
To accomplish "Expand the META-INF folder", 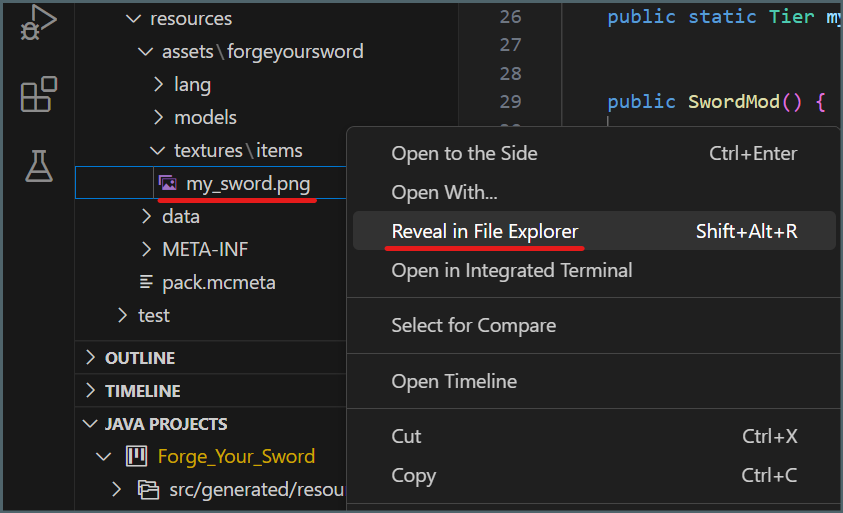I will click(x=146, y=249).
